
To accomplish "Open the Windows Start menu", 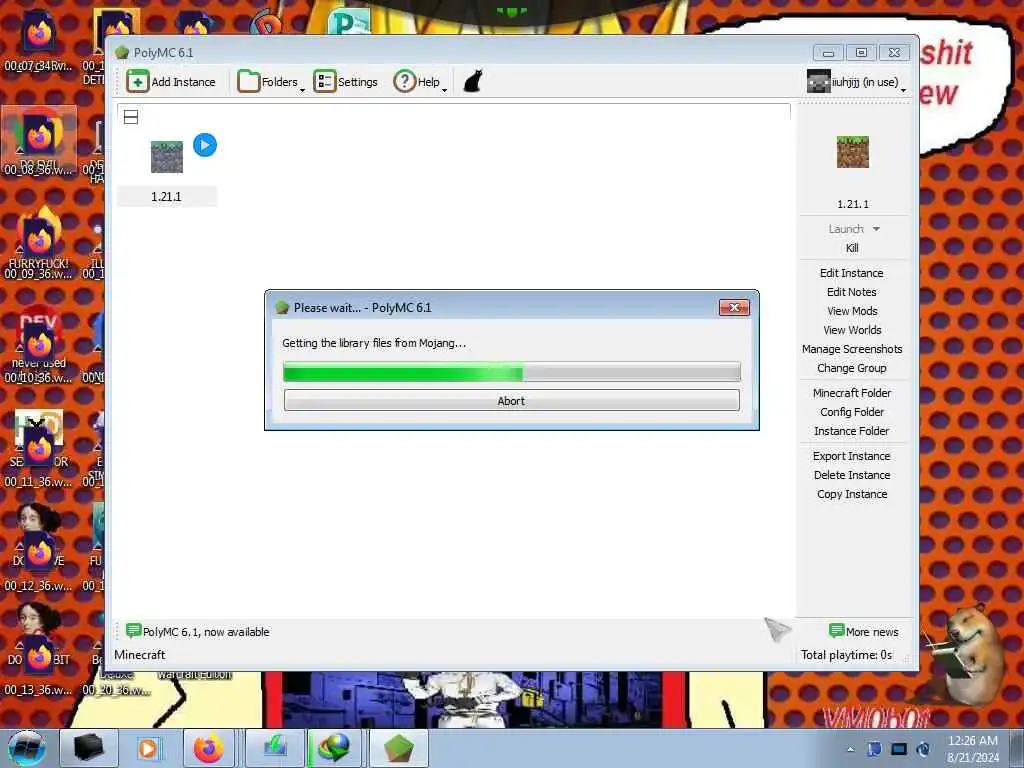I will [27, 748].
